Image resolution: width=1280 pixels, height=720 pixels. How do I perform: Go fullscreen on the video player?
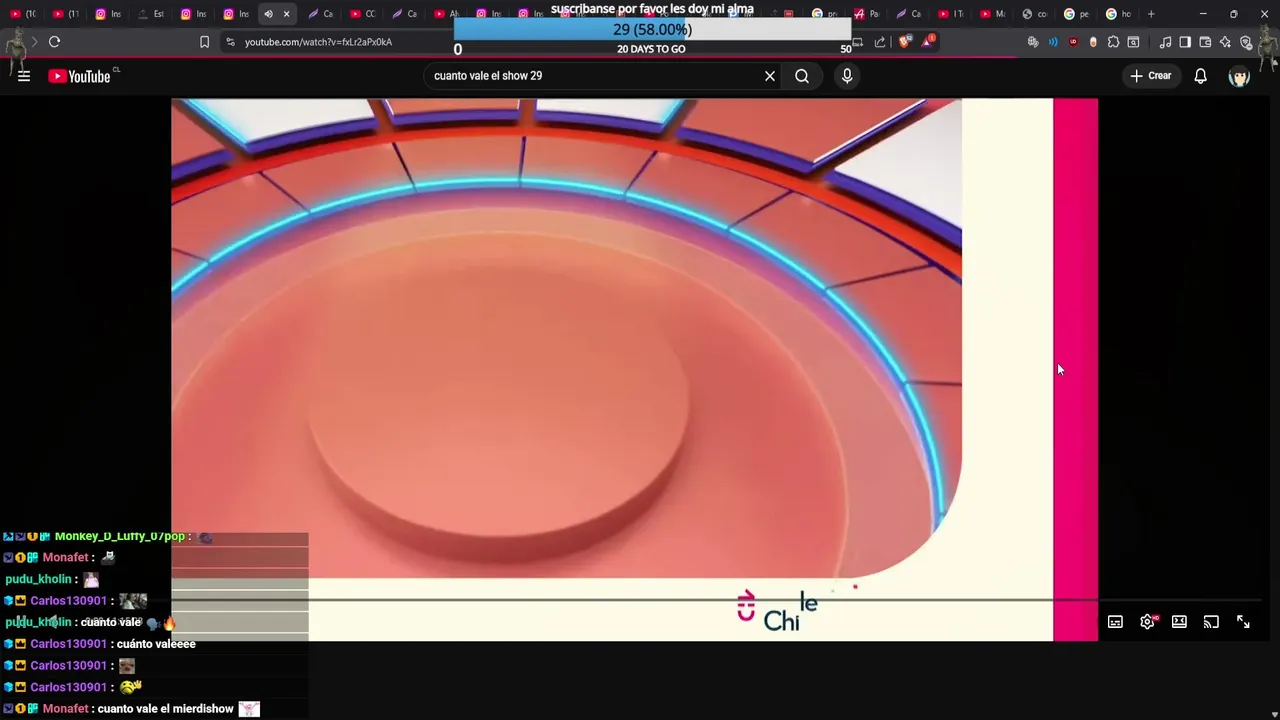[x=1243, y=622]
